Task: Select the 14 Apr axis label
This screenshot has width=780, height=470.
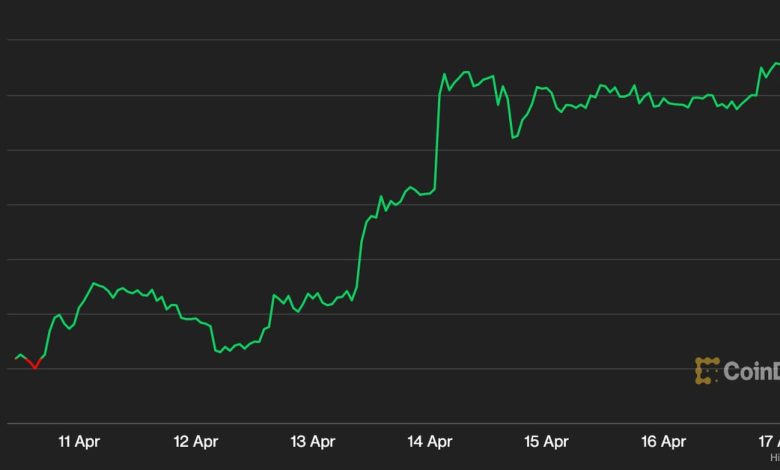Action: pyautogui.click(x=430, y=441)
